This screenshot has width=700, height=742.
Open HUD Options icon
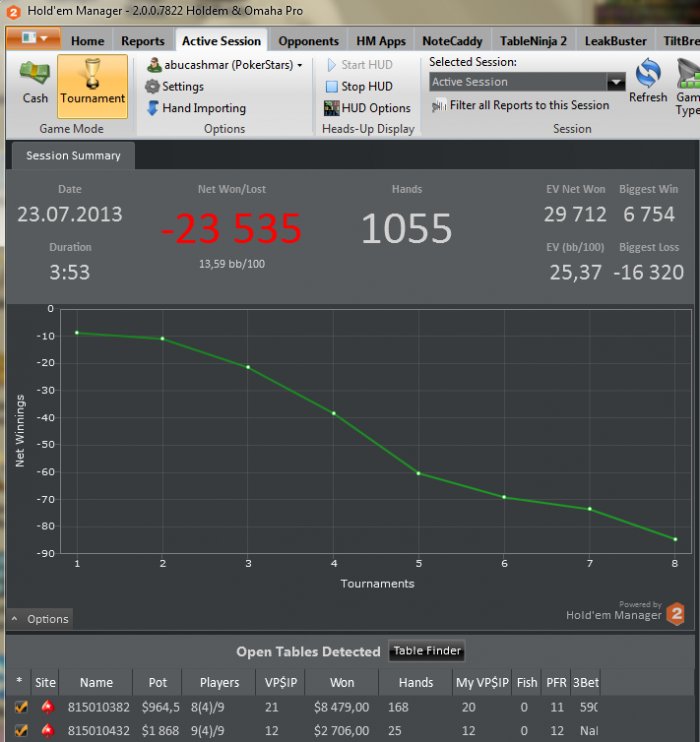tap(331, 108)
